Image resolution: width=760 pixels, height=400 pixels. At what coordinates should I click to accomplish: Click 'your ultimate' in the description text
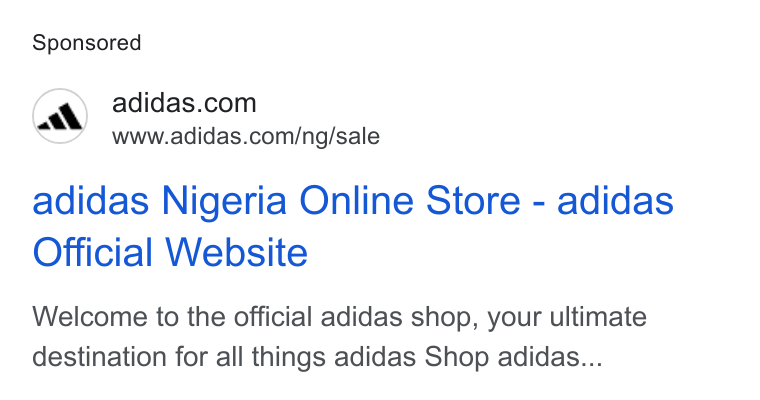coord(567,318)
